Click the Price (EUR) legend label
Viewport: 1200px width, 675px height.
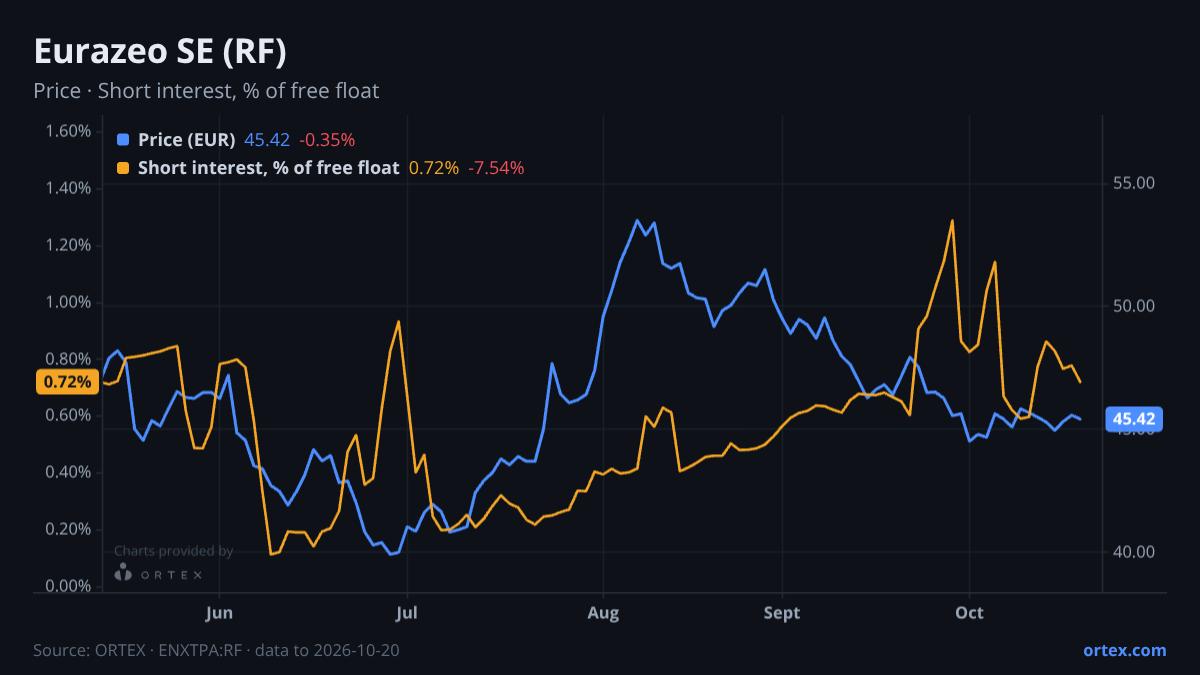(187, 140)
